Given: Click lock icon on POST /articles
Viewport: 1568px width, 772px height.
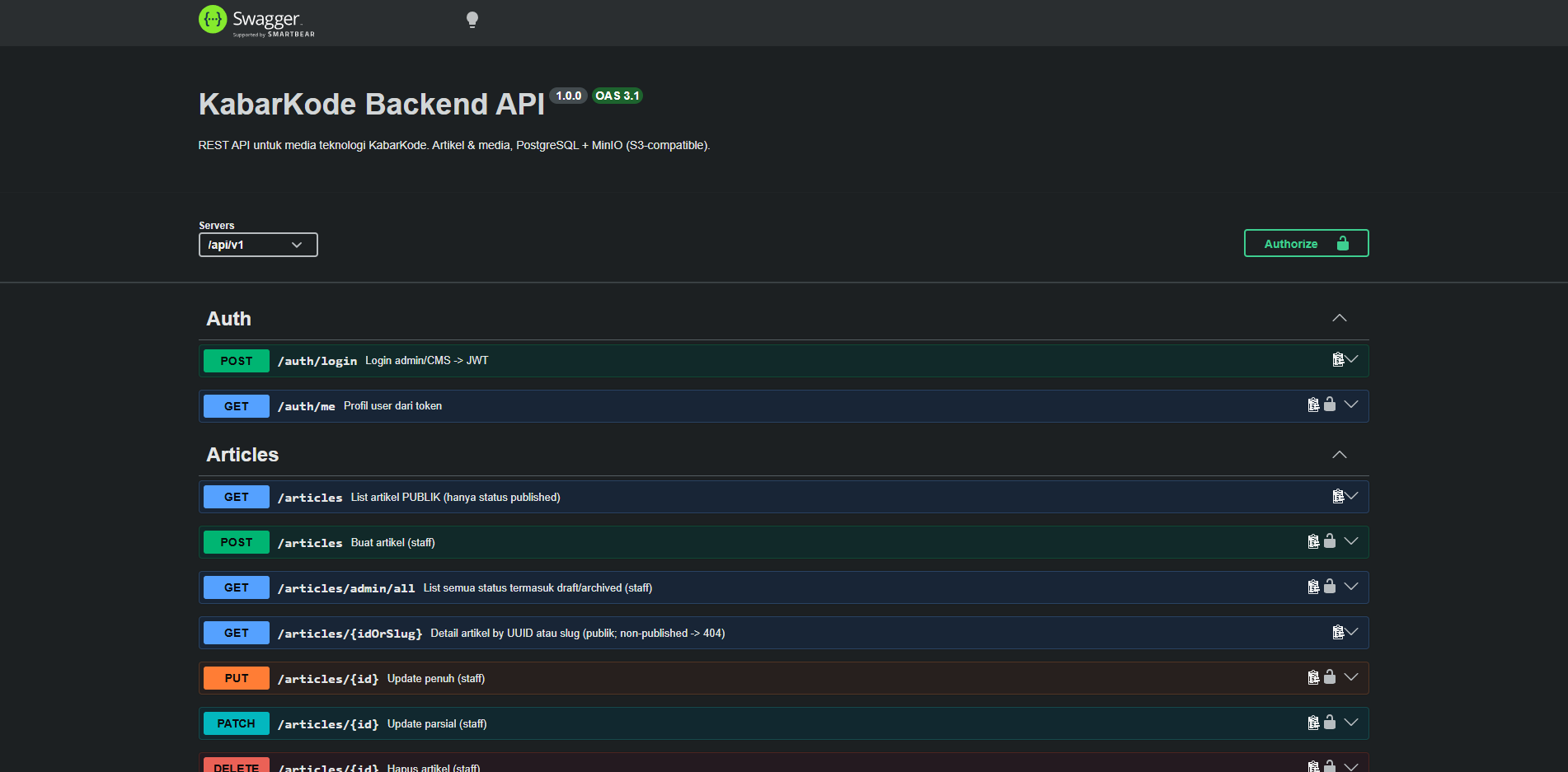Looking at the screenshot, I should (x=1329, y=540).
